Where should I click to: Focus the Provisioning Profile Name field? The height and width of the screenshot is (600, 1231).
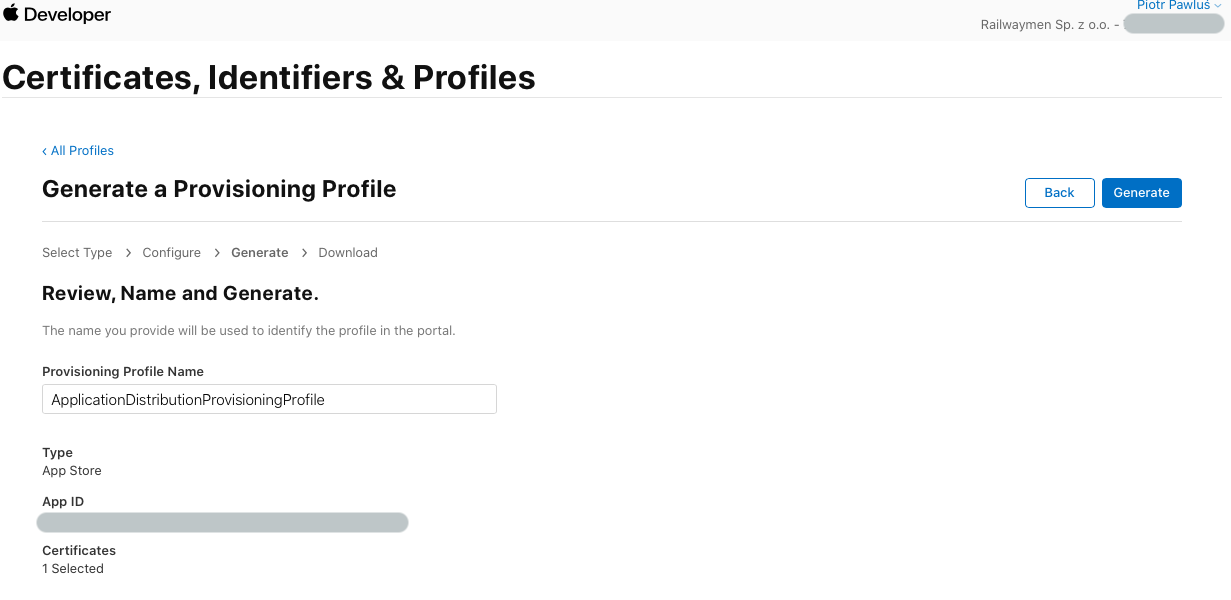(269, 399)
